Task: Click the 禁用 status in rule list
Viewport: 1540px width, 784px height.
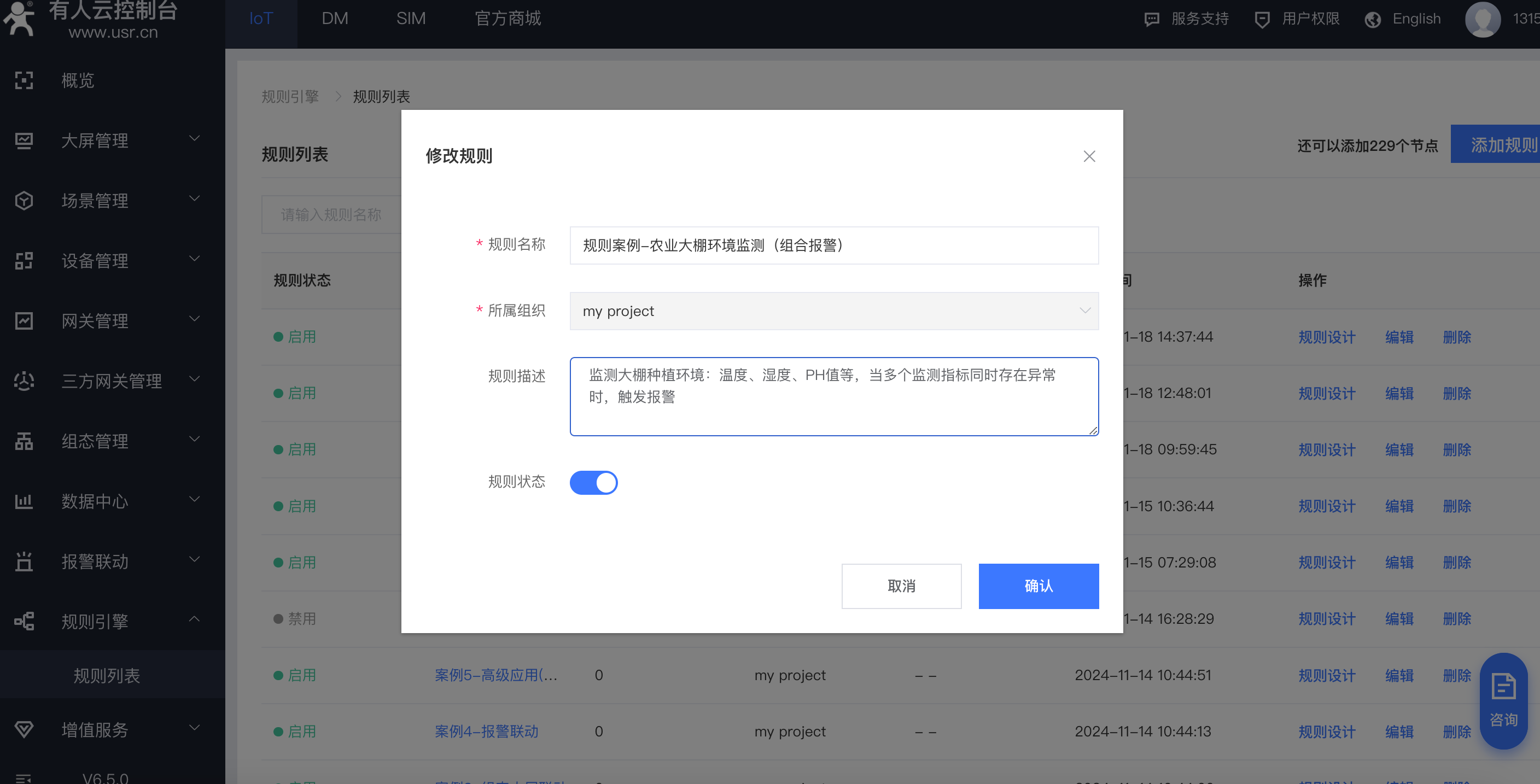Action: tap(295, 618)
